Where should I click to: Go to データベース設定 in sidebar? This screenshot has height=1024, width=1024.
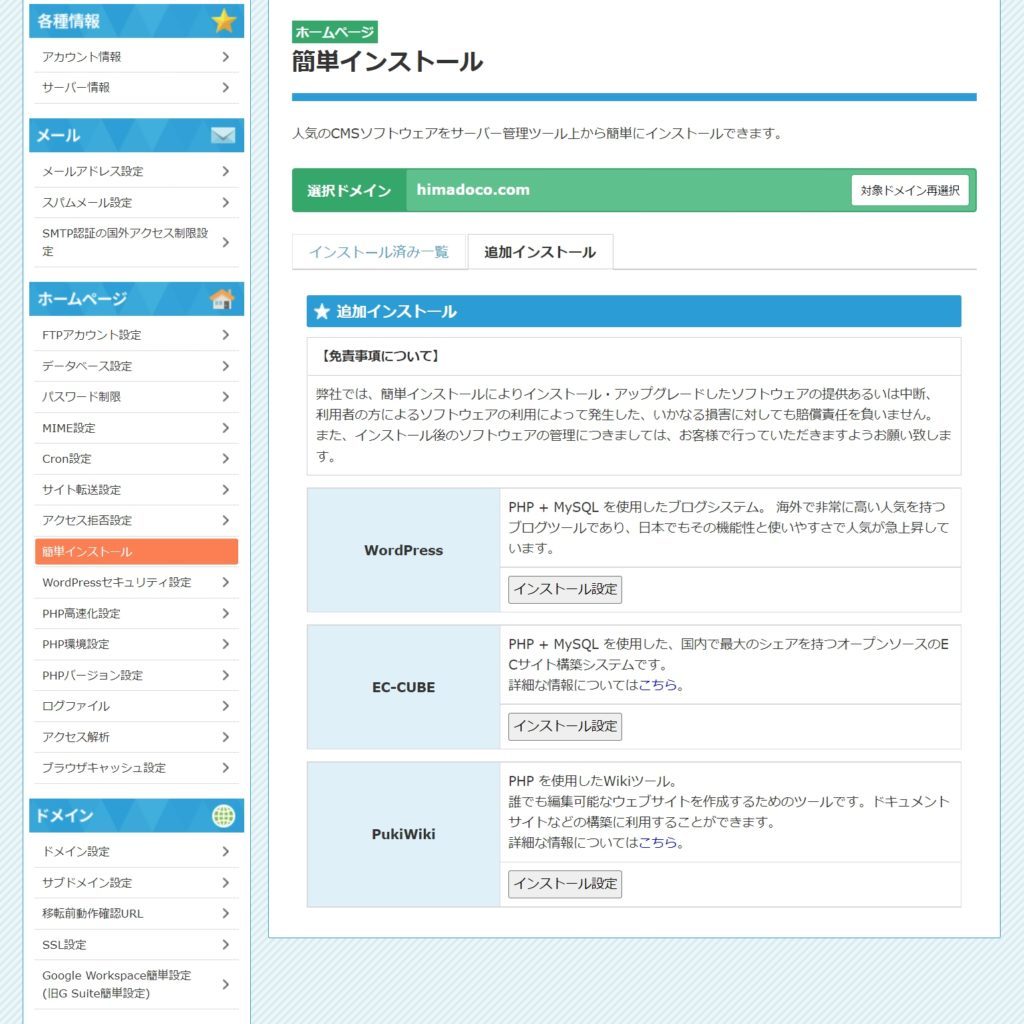tap(87, 366)
